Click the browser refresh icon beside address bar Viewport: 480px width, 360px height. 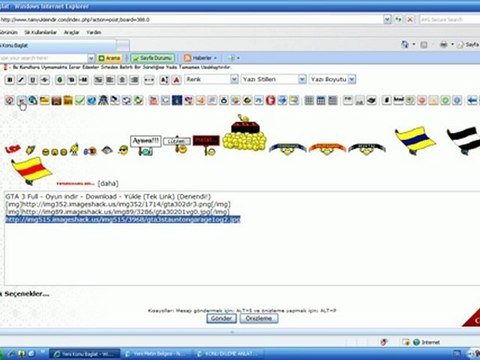tap(398, 20)
